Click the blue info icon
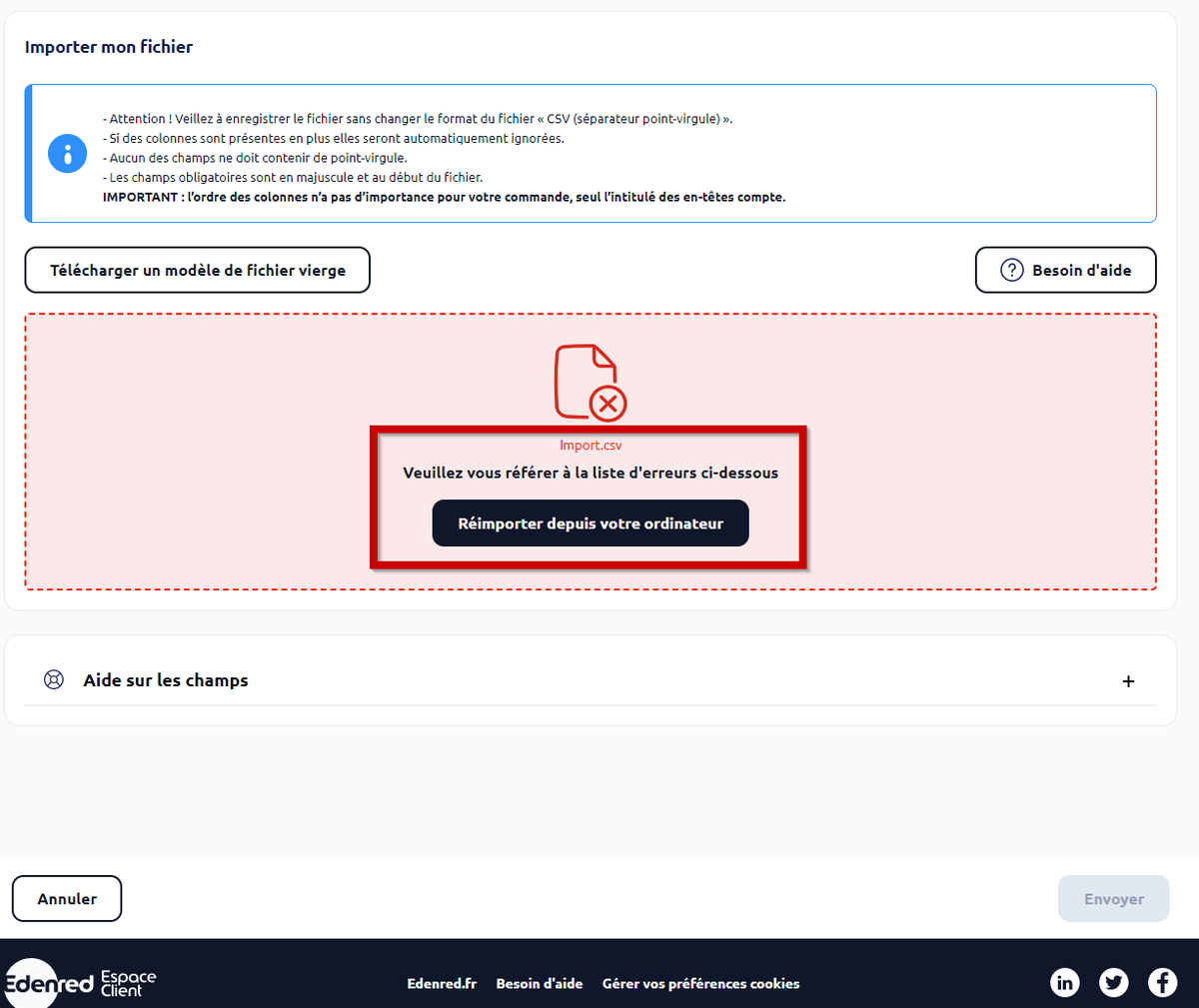This screenshot has height=1008, width=1199. pyautogui.click(x=67, y=154)
